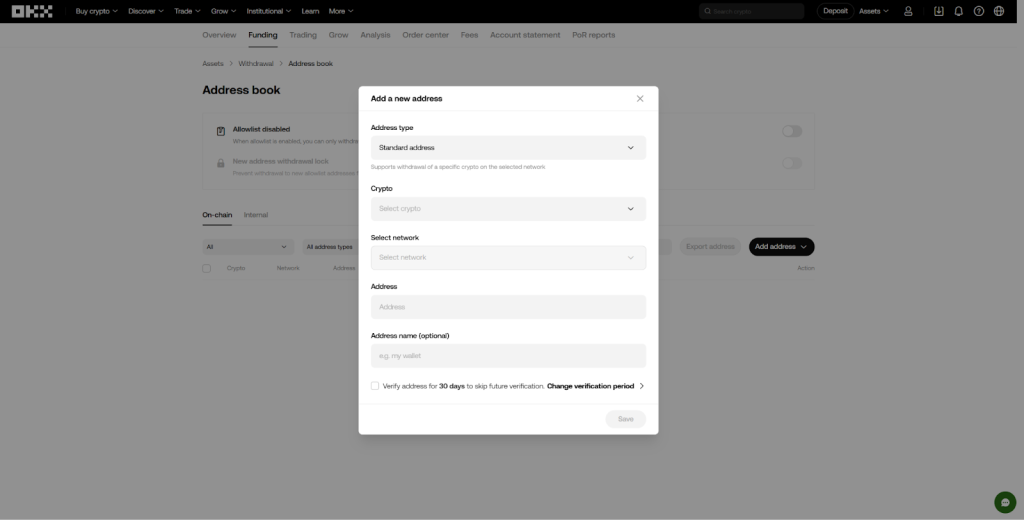Open notifications bell icon

958,11
